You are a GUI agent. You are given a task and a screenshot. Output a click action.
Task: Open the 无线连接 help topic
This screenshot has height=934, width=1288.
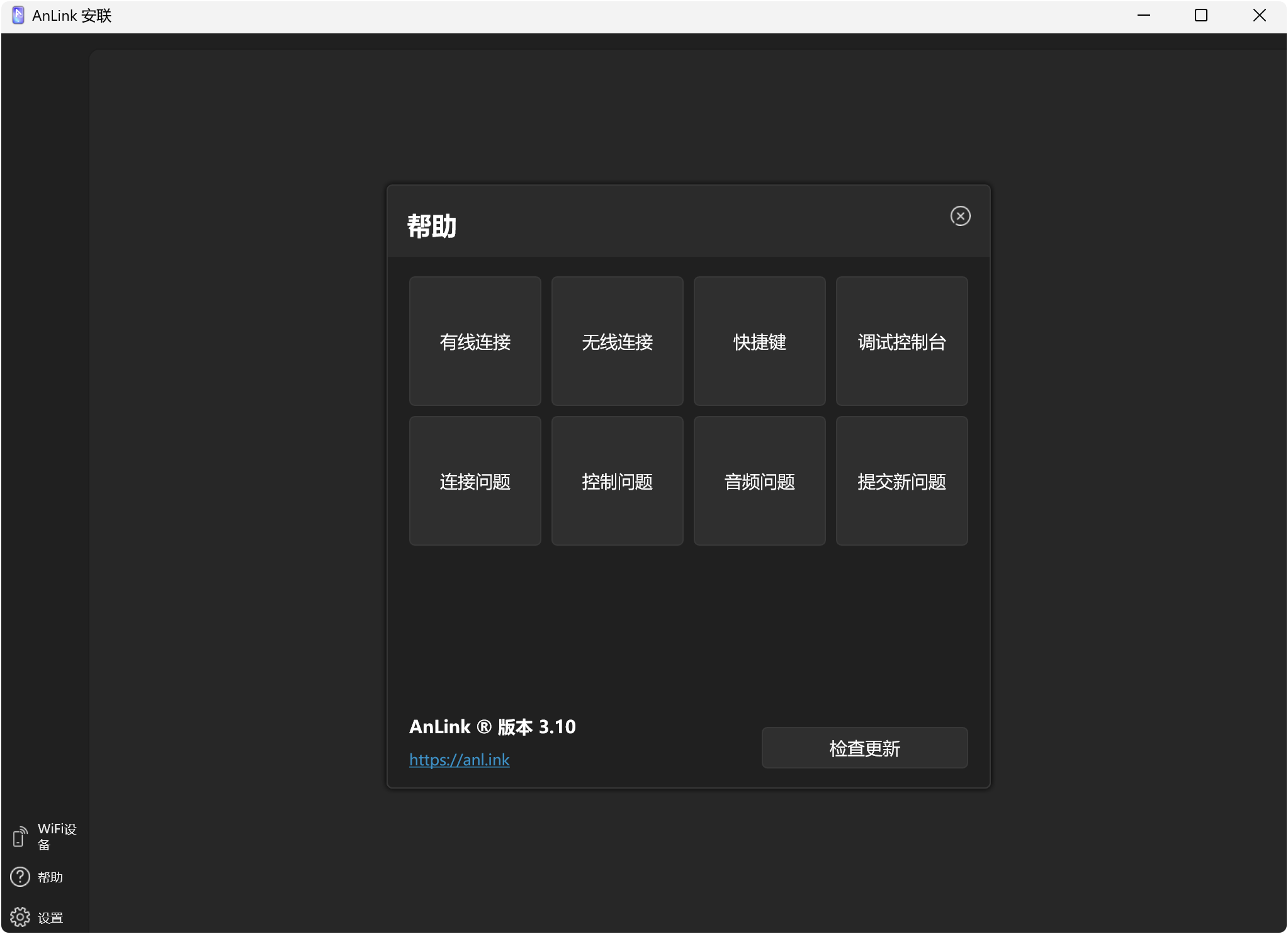point(616,341)
